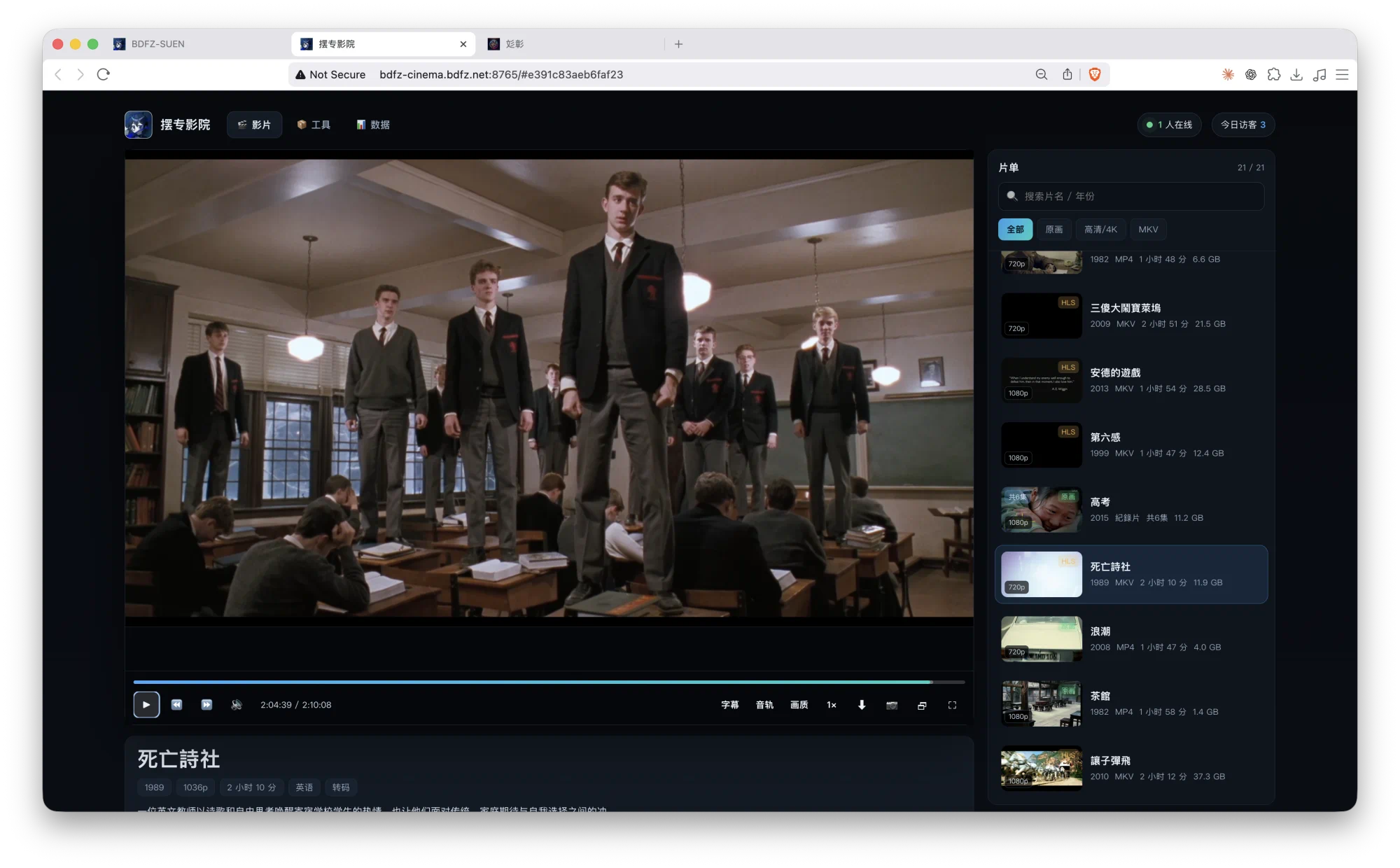Click the fast-forward button in player controls
1400x868 pixels.
[206, 705]
